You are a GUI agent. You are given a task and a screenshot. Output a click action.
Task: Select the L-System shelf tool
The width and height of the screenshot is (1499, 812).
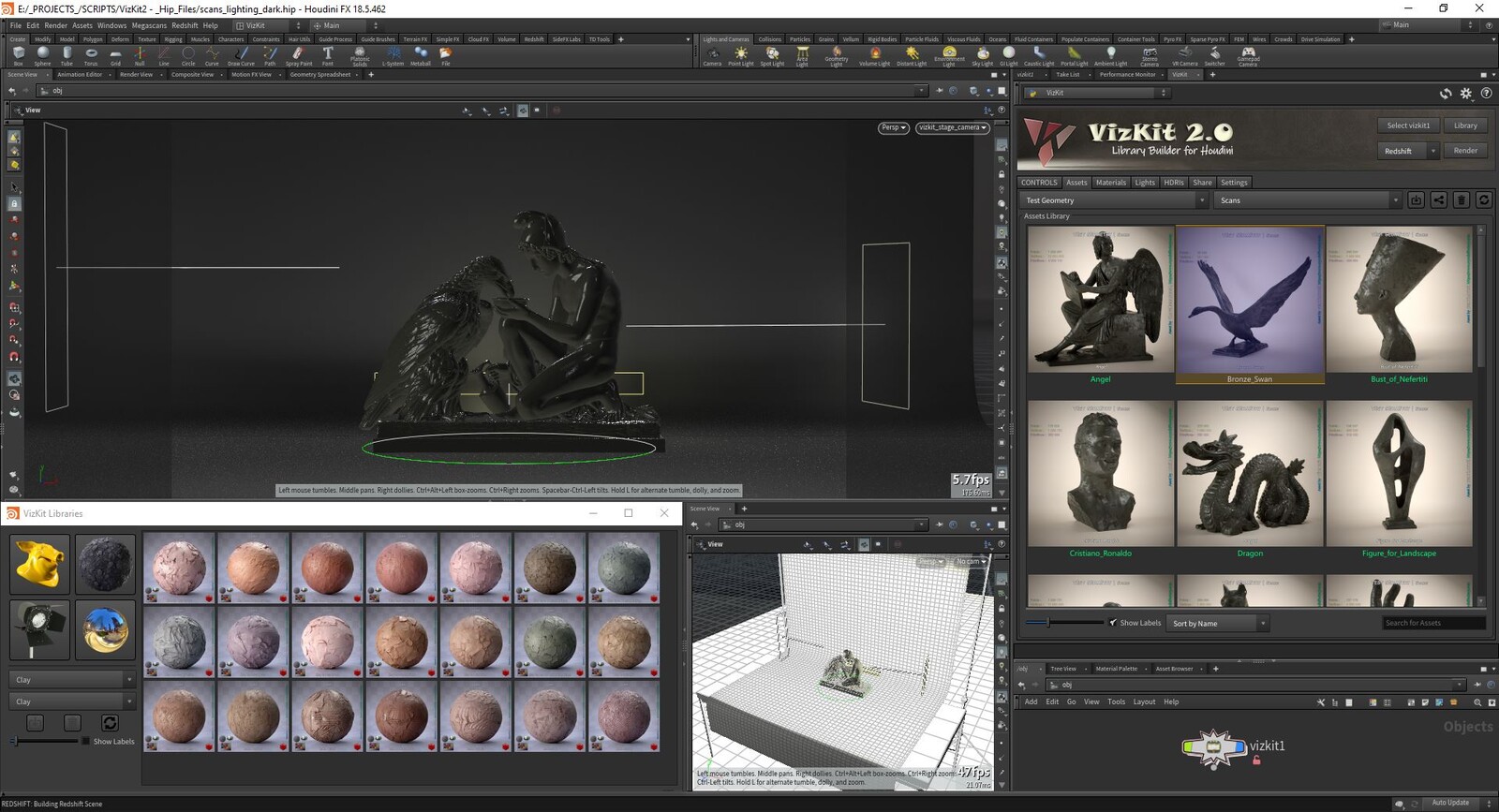click(393, 56)
